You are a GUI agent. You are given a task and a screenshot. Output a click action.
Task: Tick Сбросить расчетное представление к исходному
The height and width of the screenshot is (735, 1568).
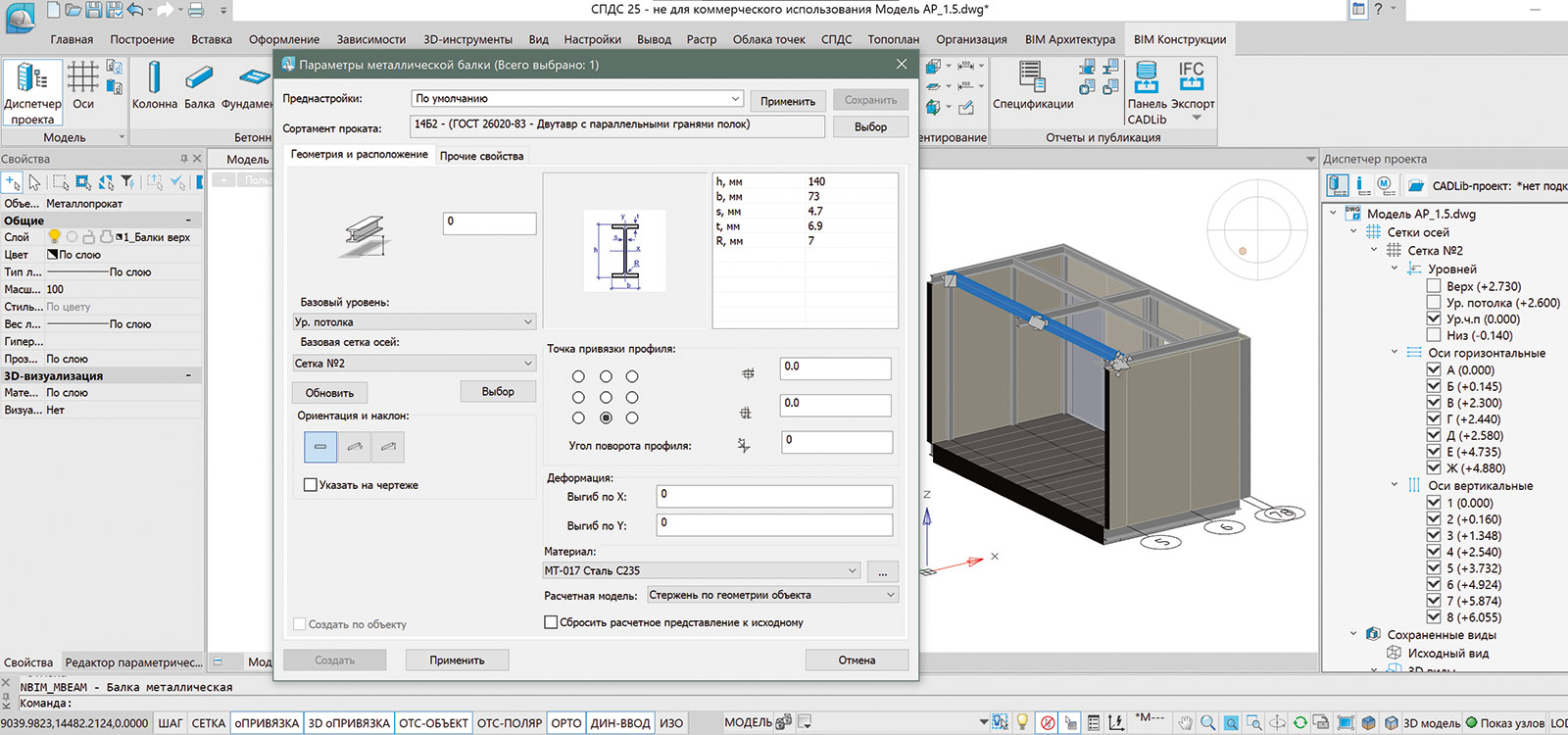tap(551, 622)
